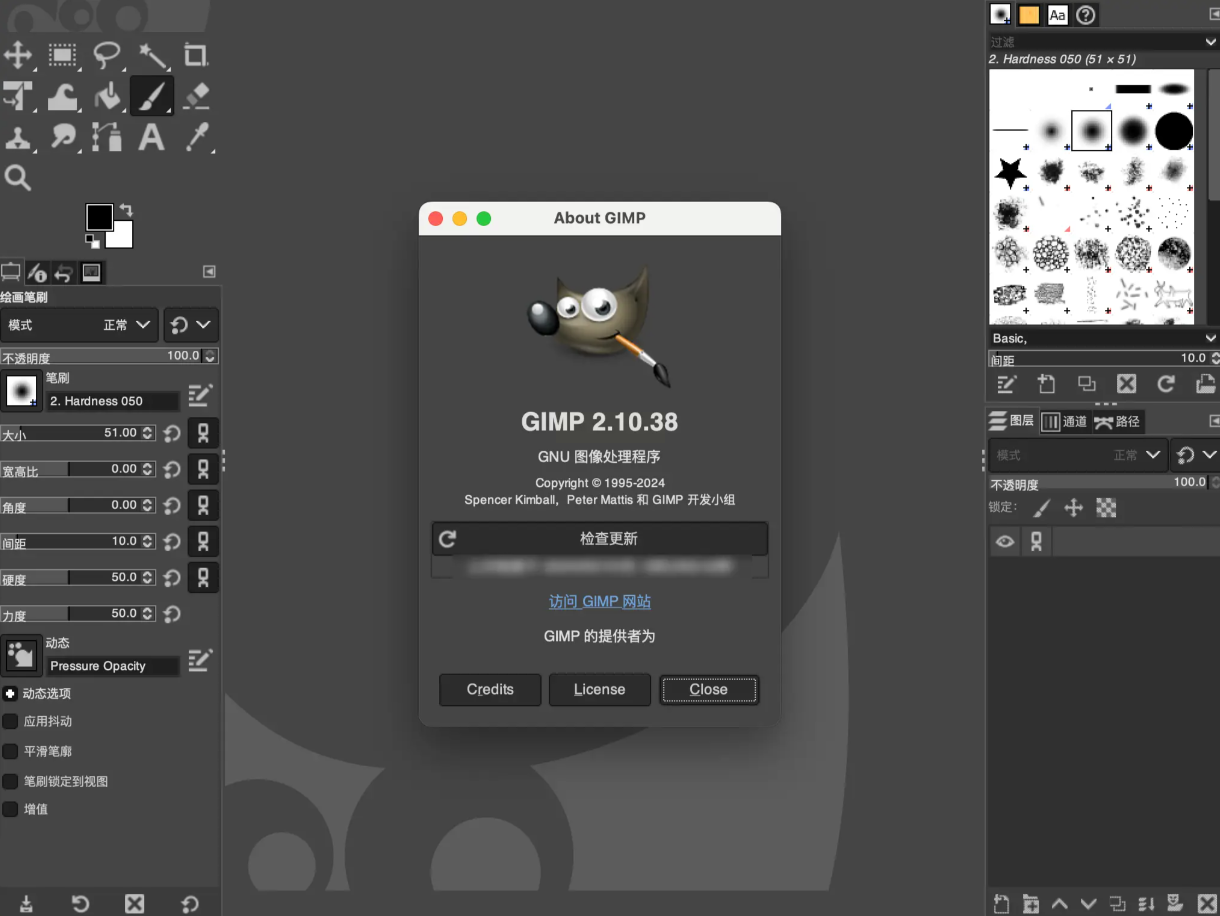
Task: Select the Crop tool
Action: 196,54
